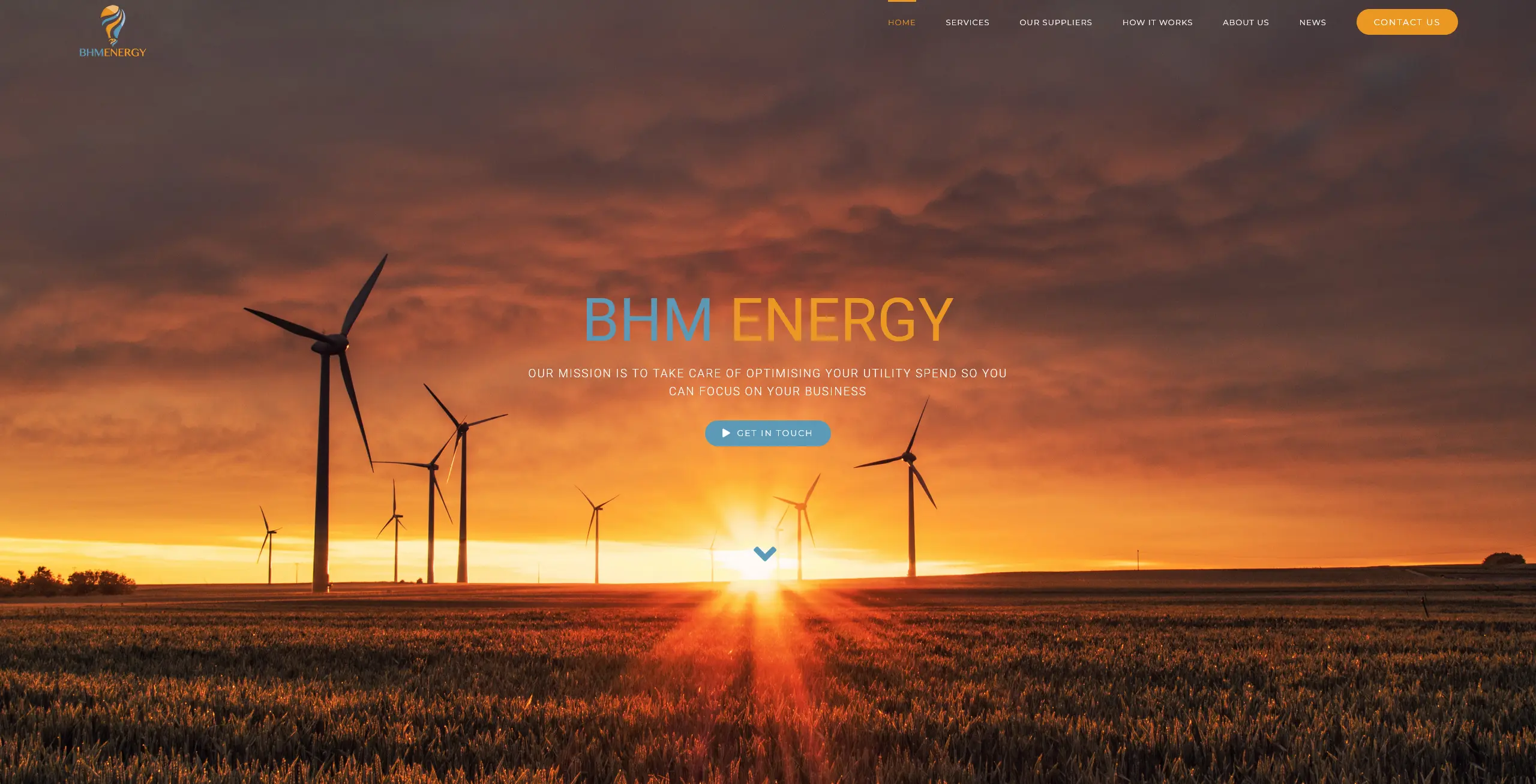Click the BHM Energy logo
This screenshot has width=1536, height=784.
coord(113,31)
